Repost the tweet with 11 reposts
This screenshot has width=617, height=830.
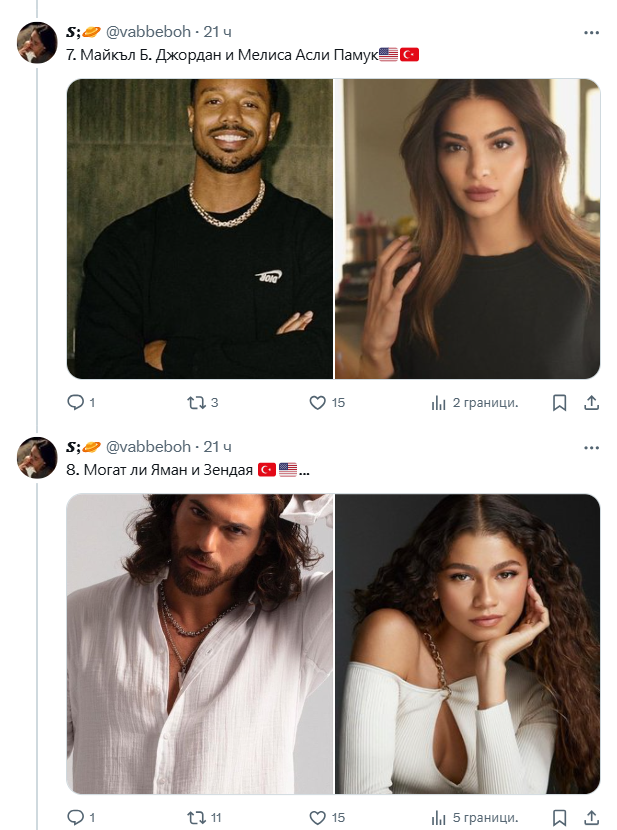tap(196, 816)
